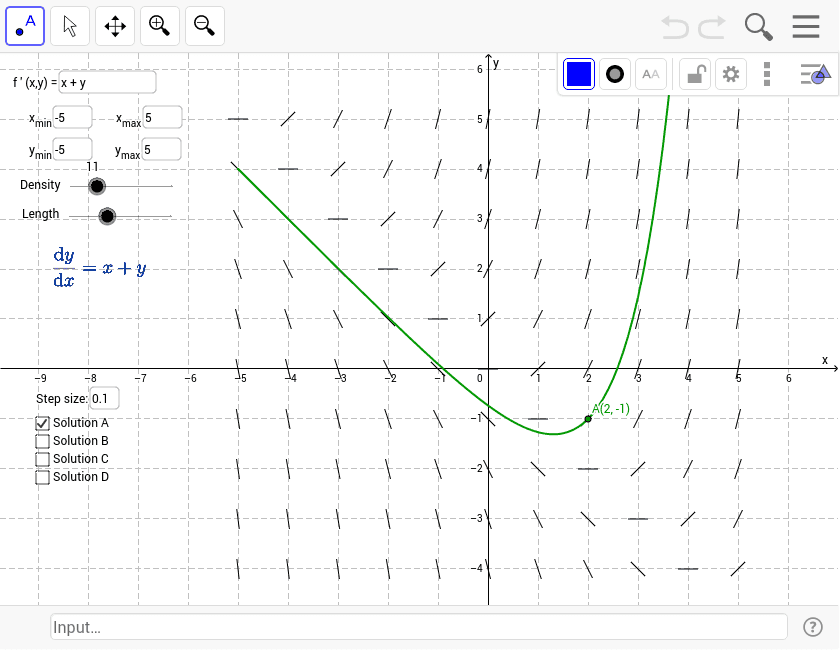
Task: Open the hamburger menu
Action: click(806, 27)
